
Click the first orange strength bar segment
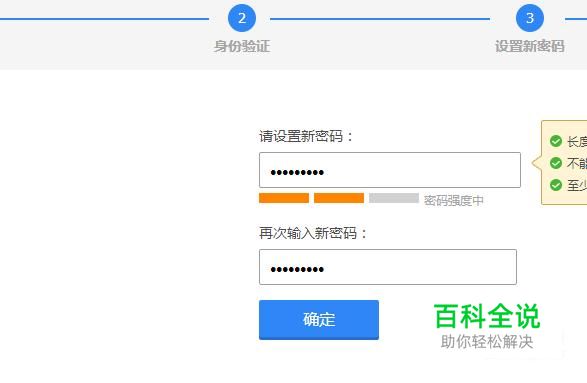coord(284,198)
